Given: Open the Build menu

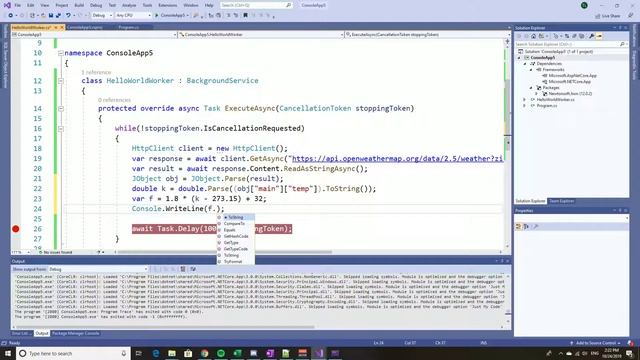Looking at the screenshot, I should click(79, 5).
